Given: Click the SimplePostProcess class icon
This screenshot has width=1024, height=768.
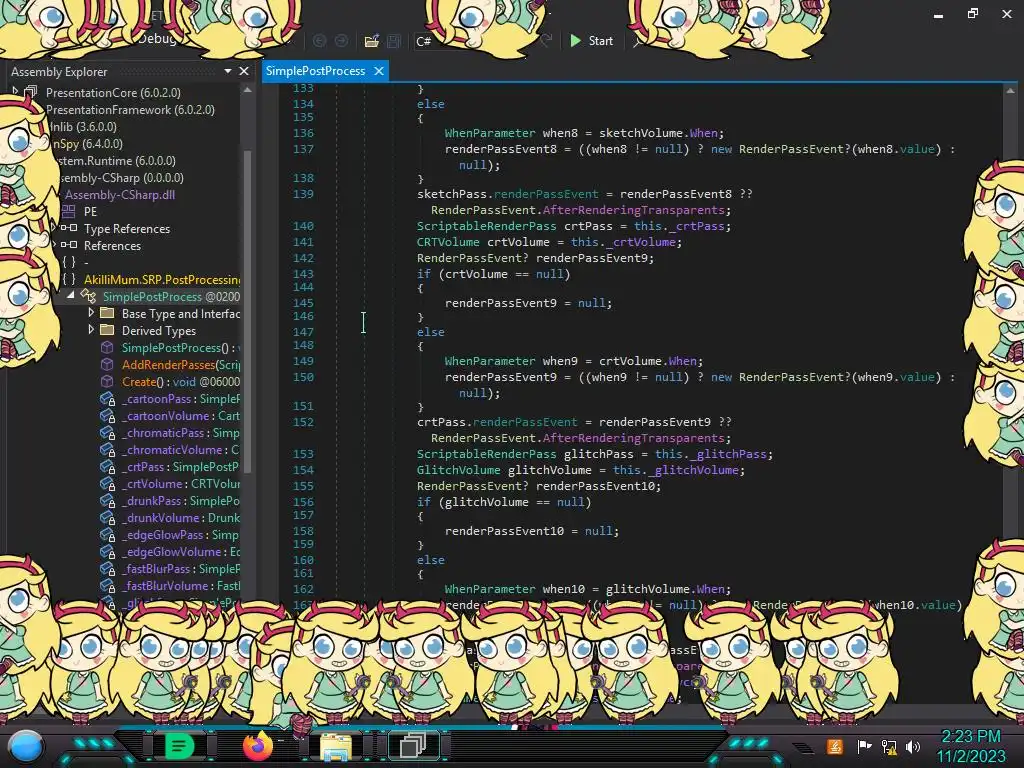Looking at the screenshot, I should tap(88, 296).
